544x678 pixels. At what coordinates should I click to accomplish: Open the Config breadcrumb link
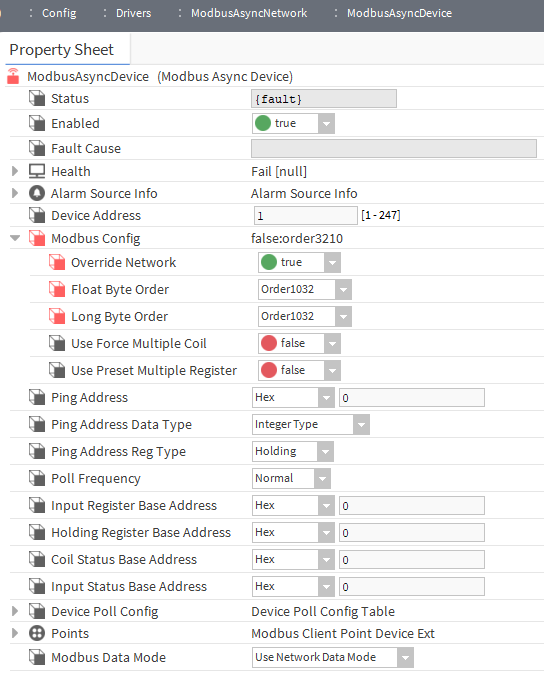click(59, 13)
